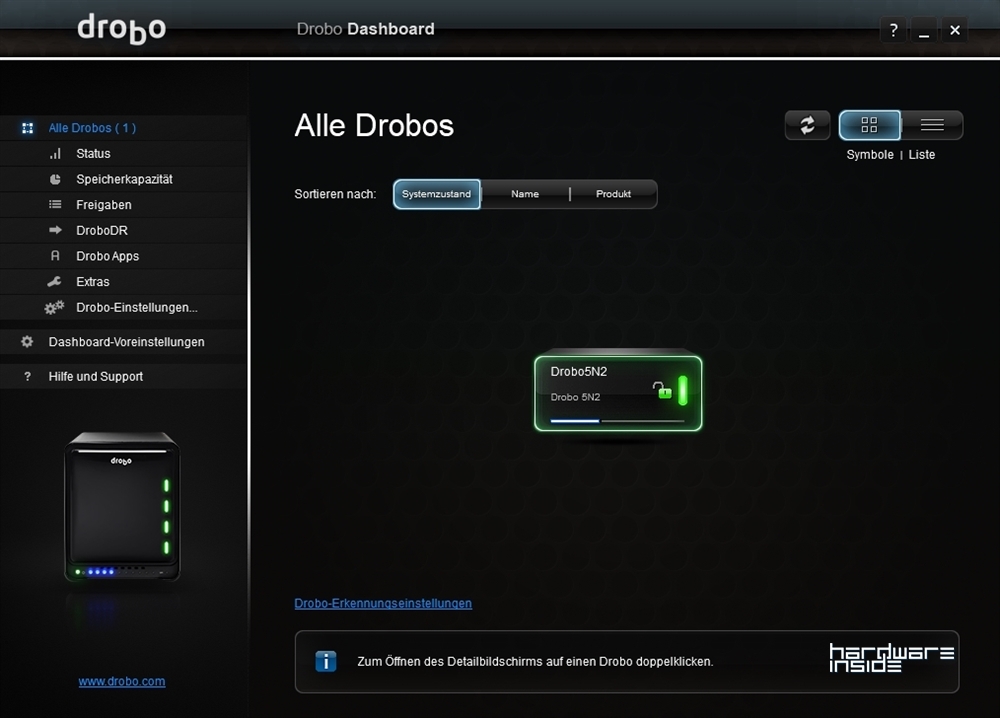Image resolution: width=1000 pixels, height=718 pixels.
Task: Click the Drobo device image in the sidebar
Action: (122, 507)
